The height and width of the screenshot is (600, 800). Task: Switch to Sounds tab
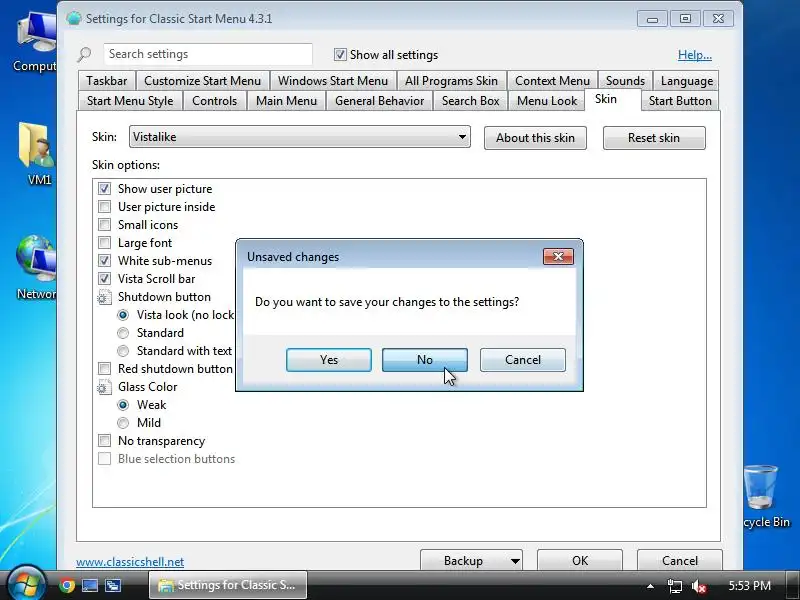pyautogui.click(x=625, y=81)
